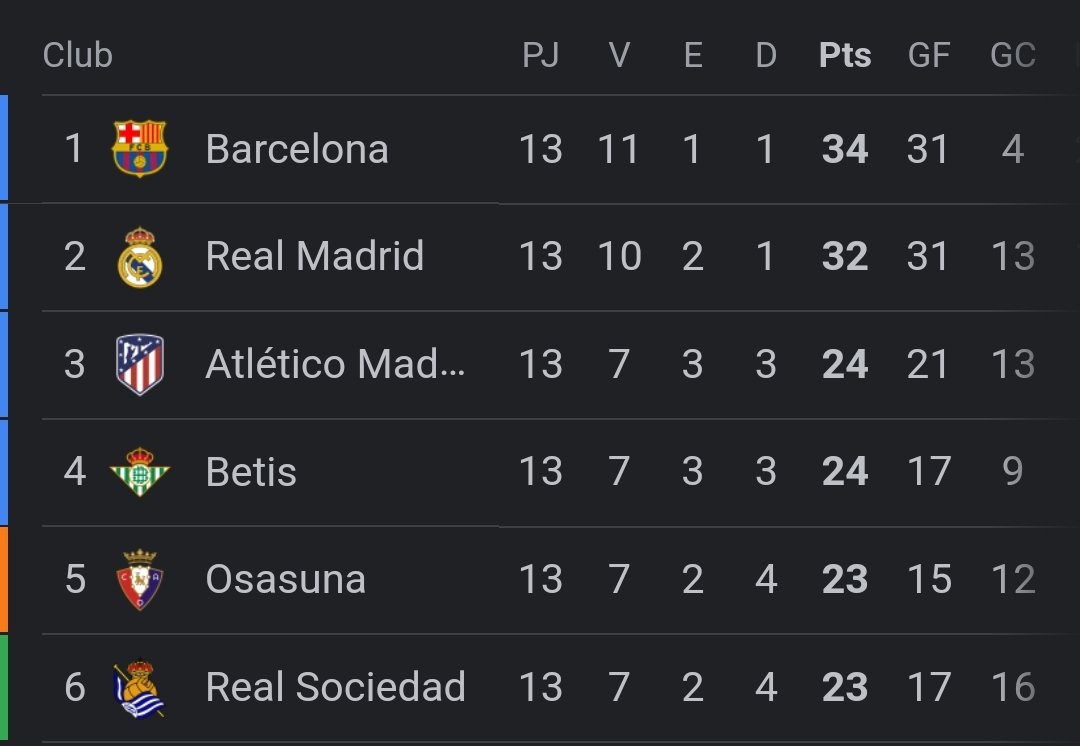
Task: Open the Real Sociedad team name
Action: tap(335, 688)
